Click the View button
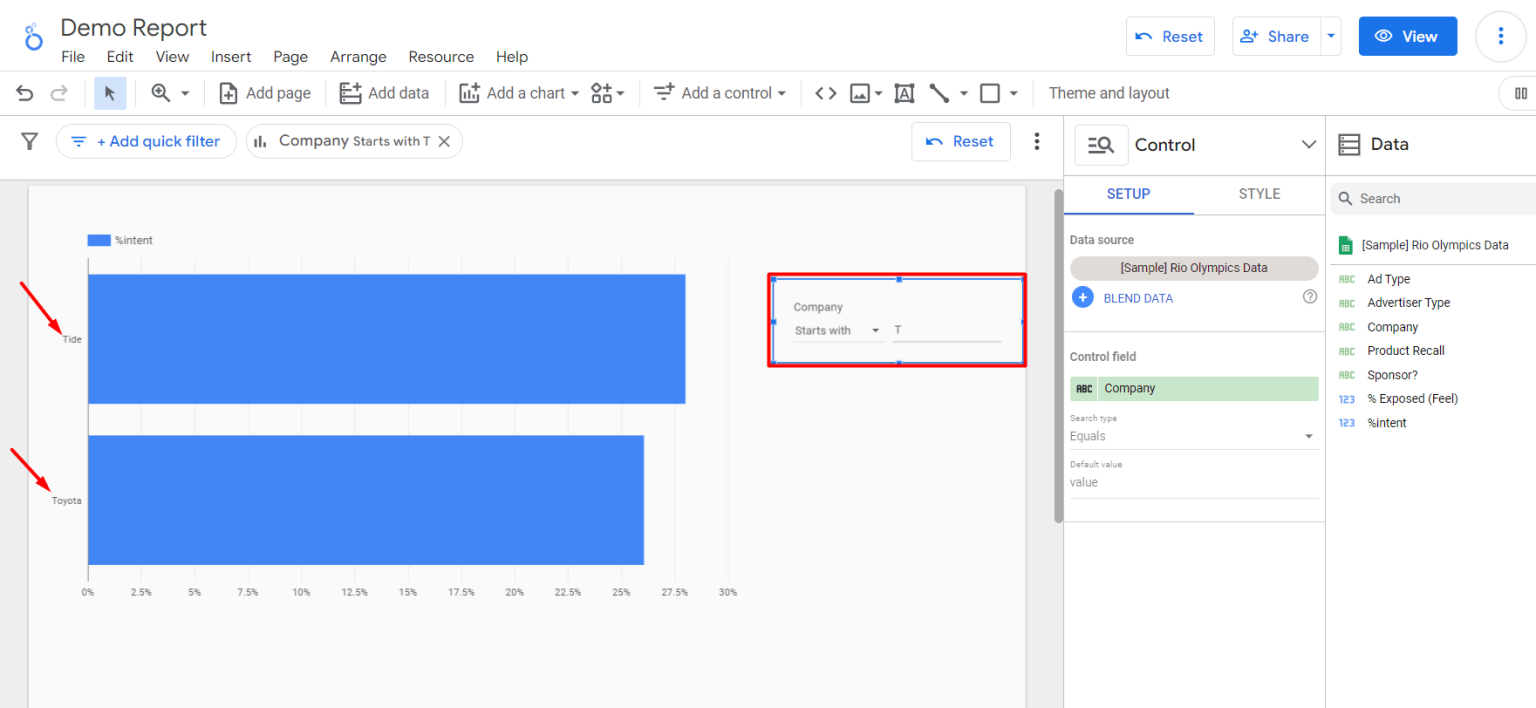Screen dimensions: 1536x708 [1407, 35]
